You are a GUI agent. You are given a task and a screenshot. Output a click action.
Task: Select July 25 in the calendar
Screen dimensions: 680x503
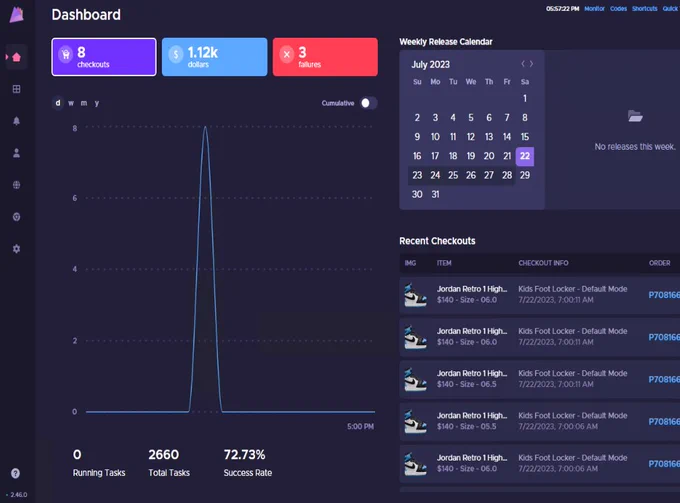[x=453, y=175]
